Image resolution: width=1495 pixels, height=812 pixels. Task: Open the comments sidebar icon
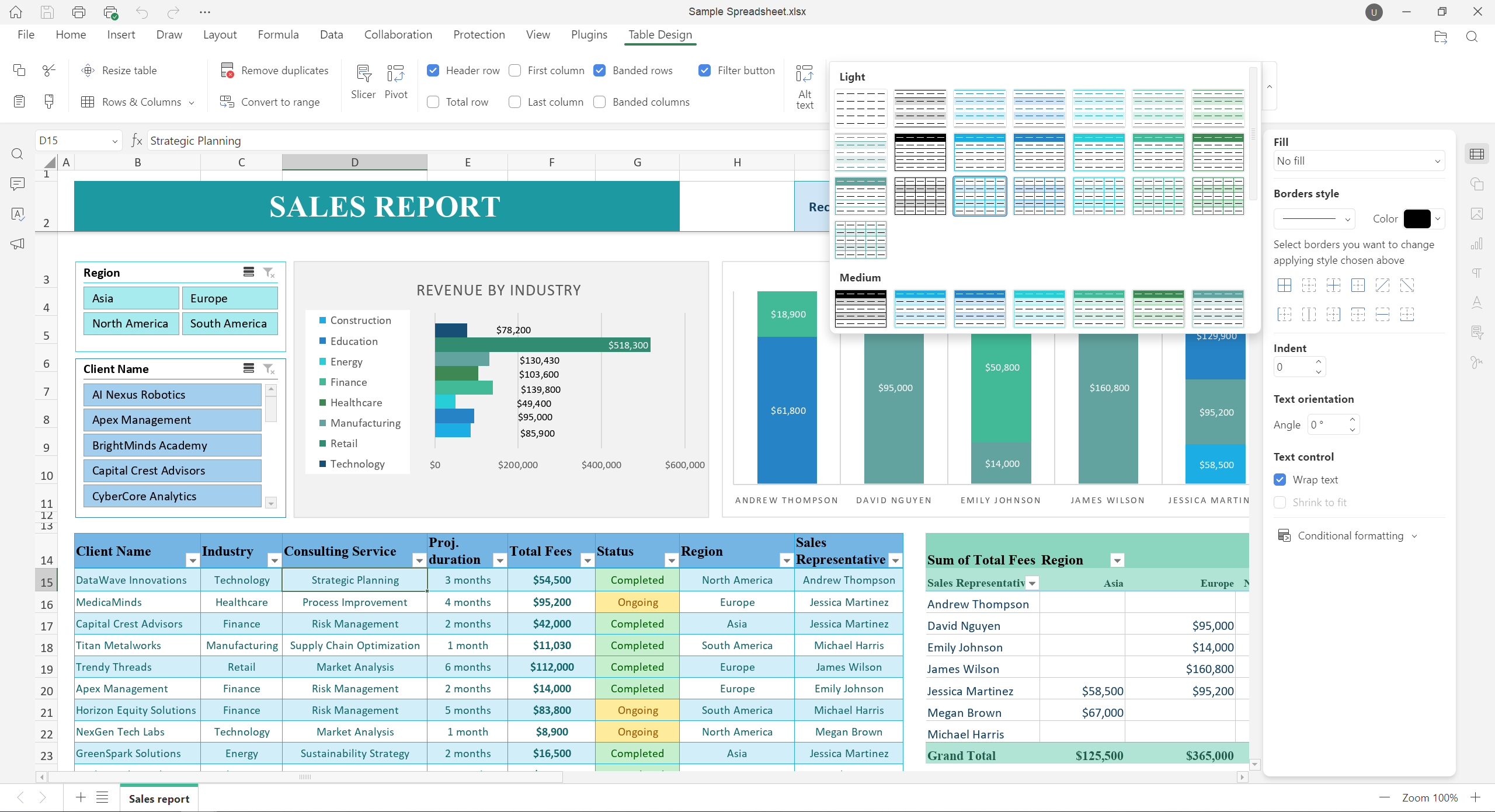(18, 184)
